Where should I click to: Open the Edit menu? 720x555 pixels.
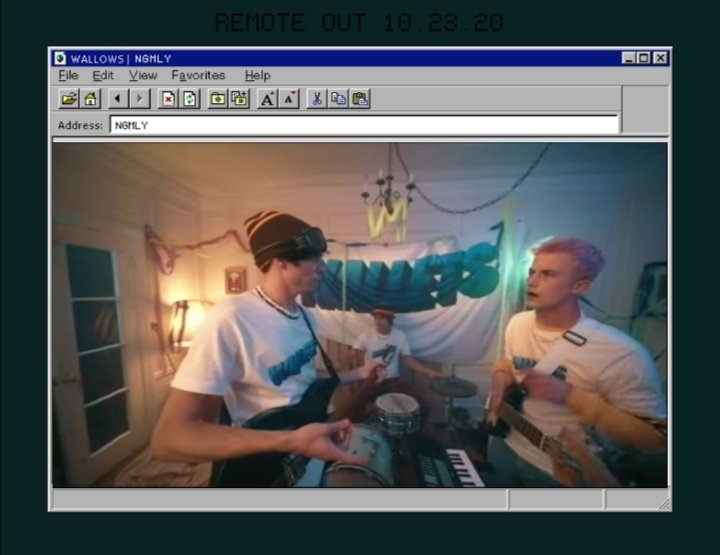[x=103, y=75]
